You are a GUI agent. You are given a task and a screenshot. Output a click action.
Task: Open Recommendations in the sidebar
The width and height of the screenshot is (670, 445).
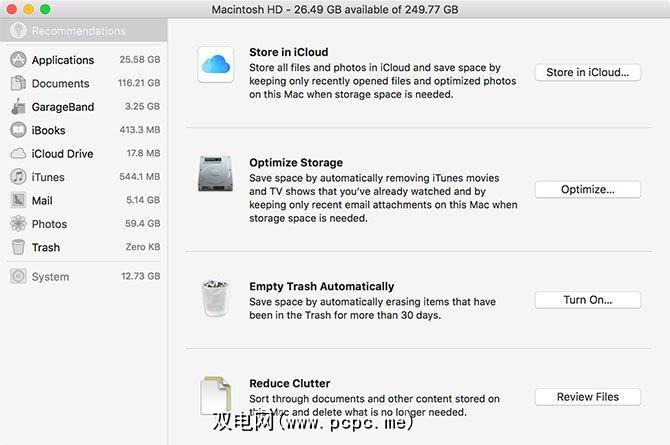(x=83, y=31)
